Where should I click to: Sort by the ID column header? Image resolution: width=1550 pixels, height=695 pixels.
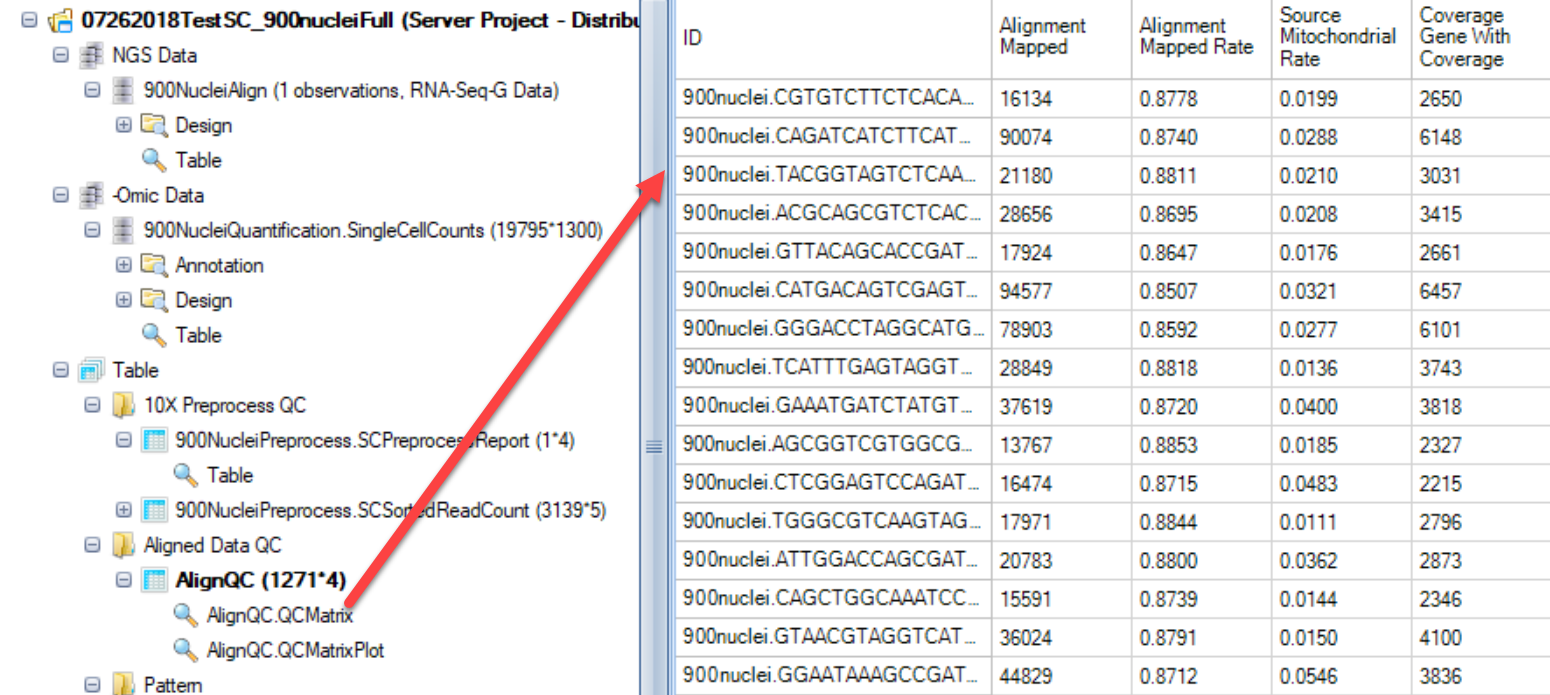coord(833,39)
